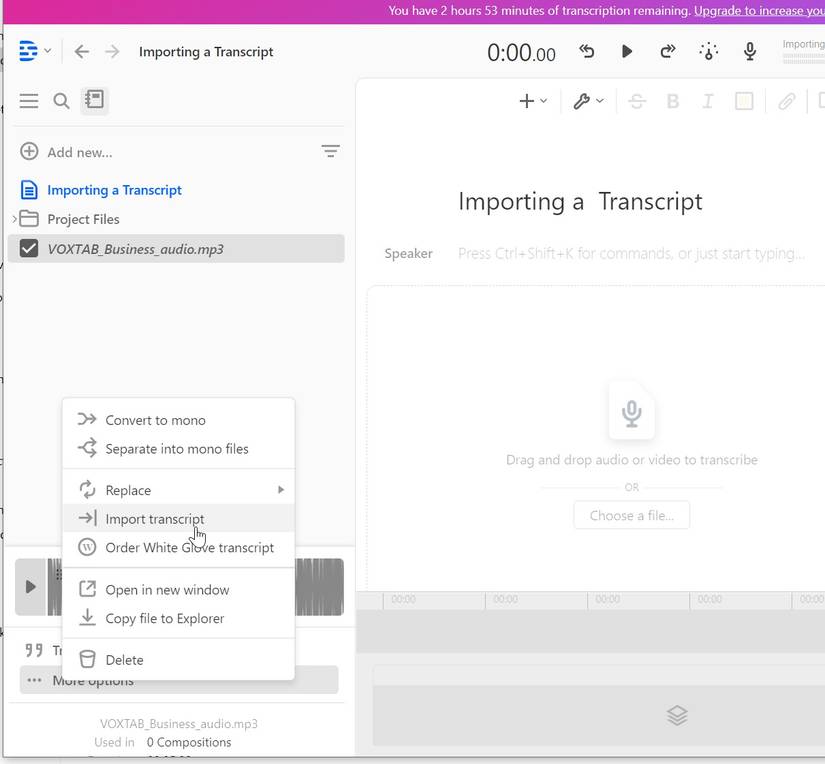This screenshot has width=825, height=764.
Task: Click the skip back icon in toolbar
Action: (x=587, y=51)
